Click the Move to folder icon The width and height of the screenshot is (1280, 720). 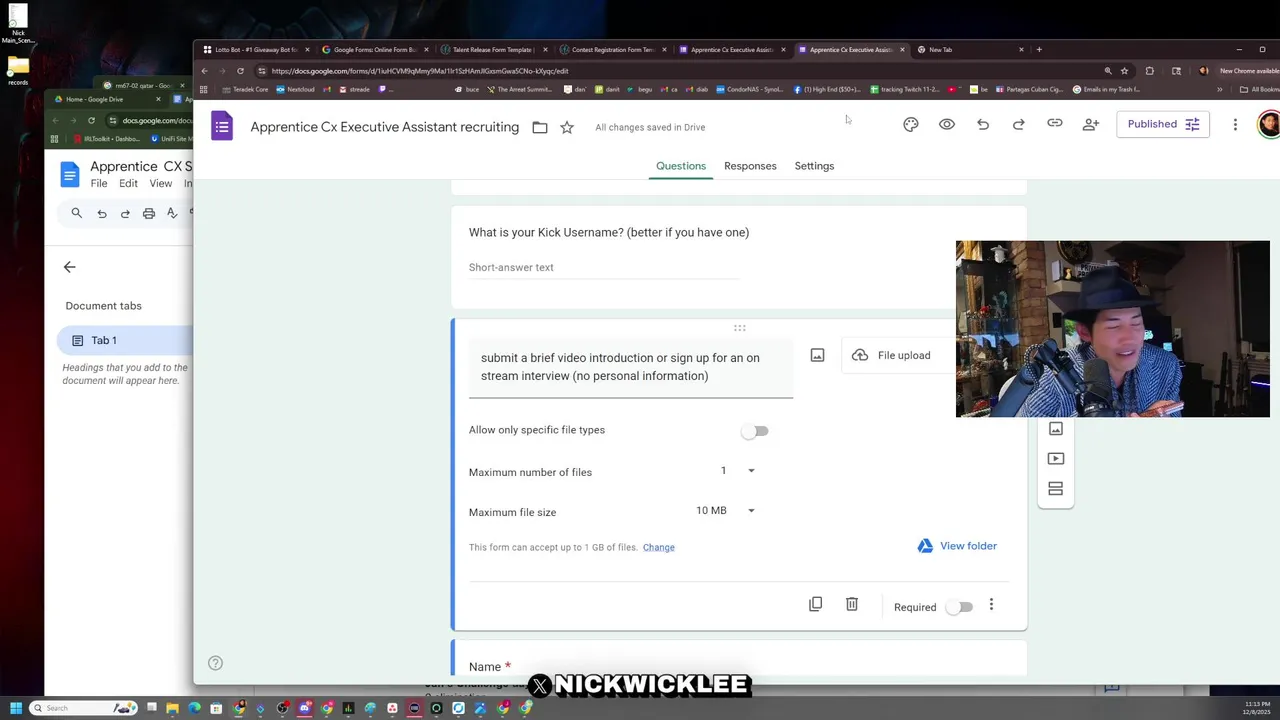coord(540,127)
